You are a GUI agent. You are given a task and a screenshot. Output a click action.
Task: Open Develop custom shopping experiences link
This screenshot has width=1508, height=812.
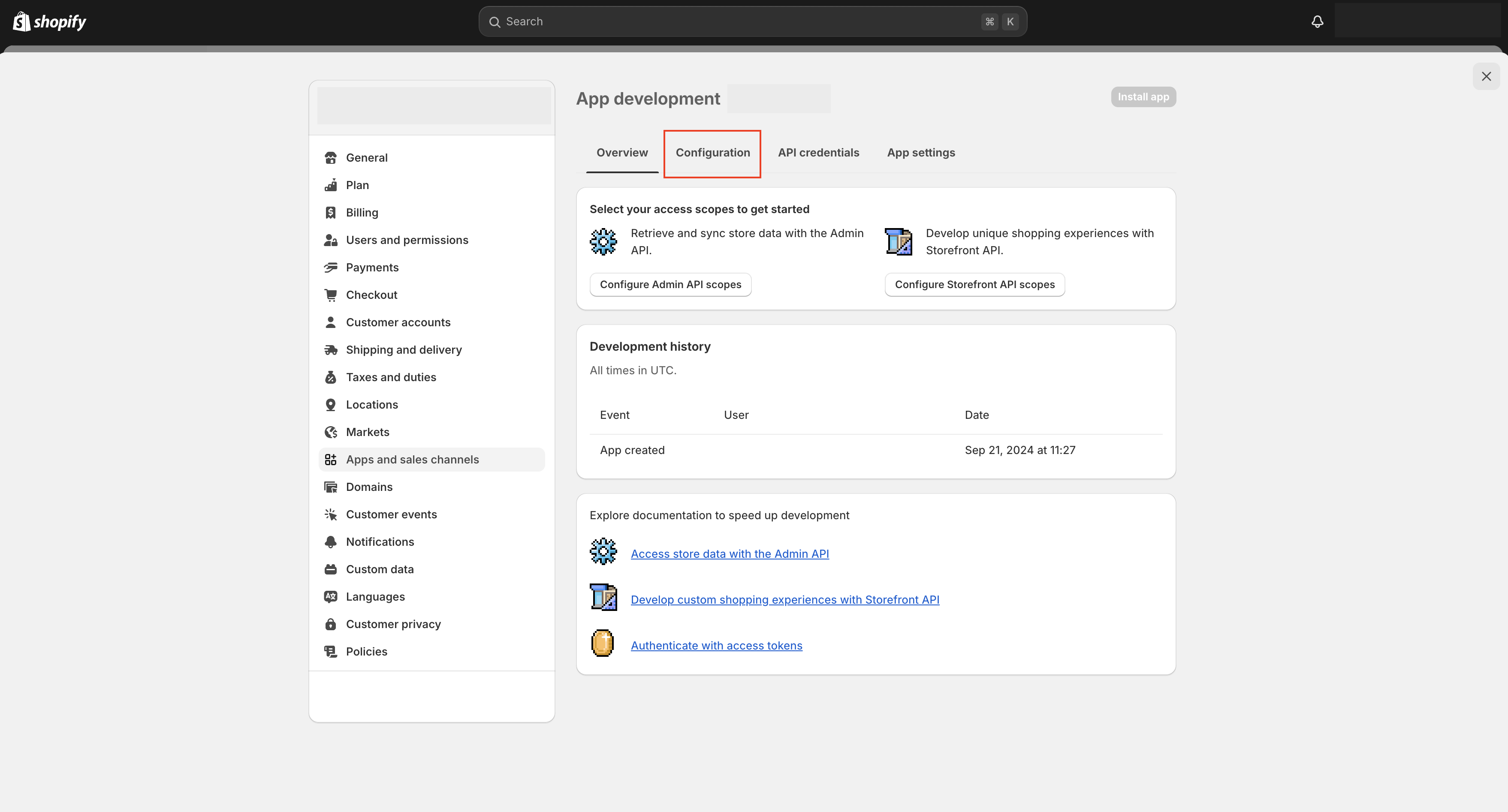pyautogui.click(x=785, y=600)
